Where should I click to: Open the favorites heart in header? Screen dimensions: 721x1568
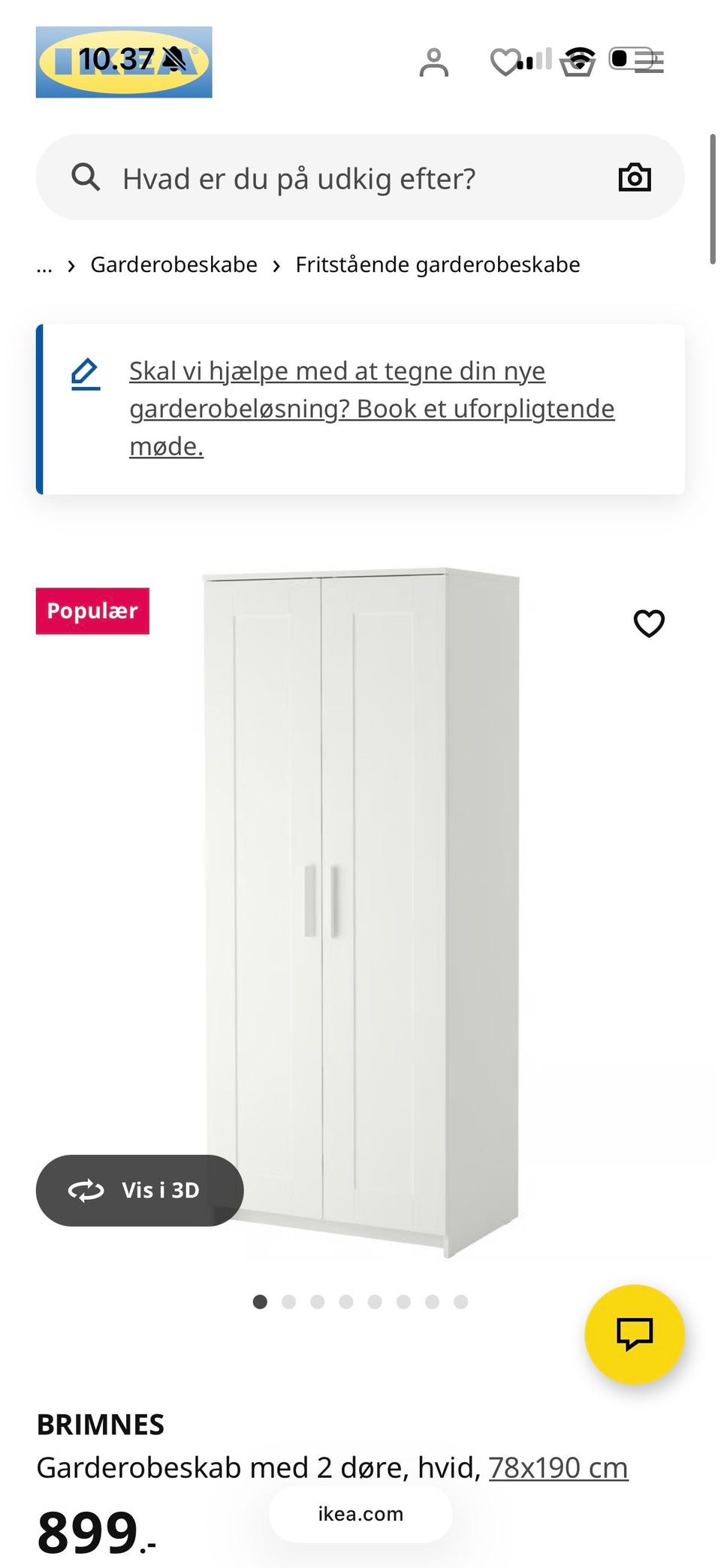click(505, 62)
